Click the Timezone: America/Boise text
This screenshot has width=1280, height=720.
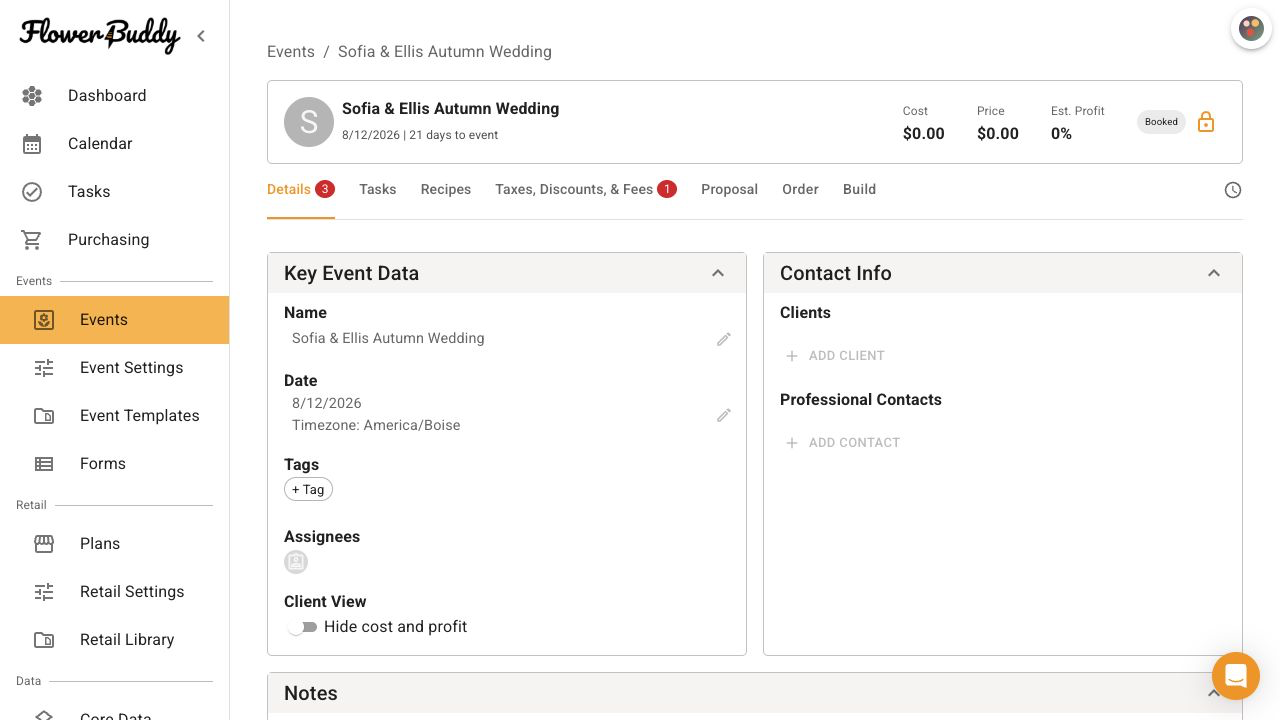pyautogui.click(x=376, y=425)
